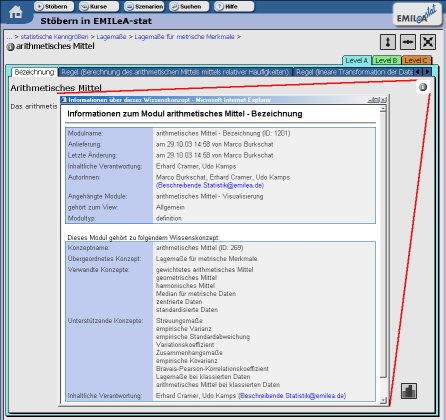Image resolution: width=446 pixels, height=420 pixels.
Task: Select the Bezeichnung tab
Action: (x=34, y=72)
